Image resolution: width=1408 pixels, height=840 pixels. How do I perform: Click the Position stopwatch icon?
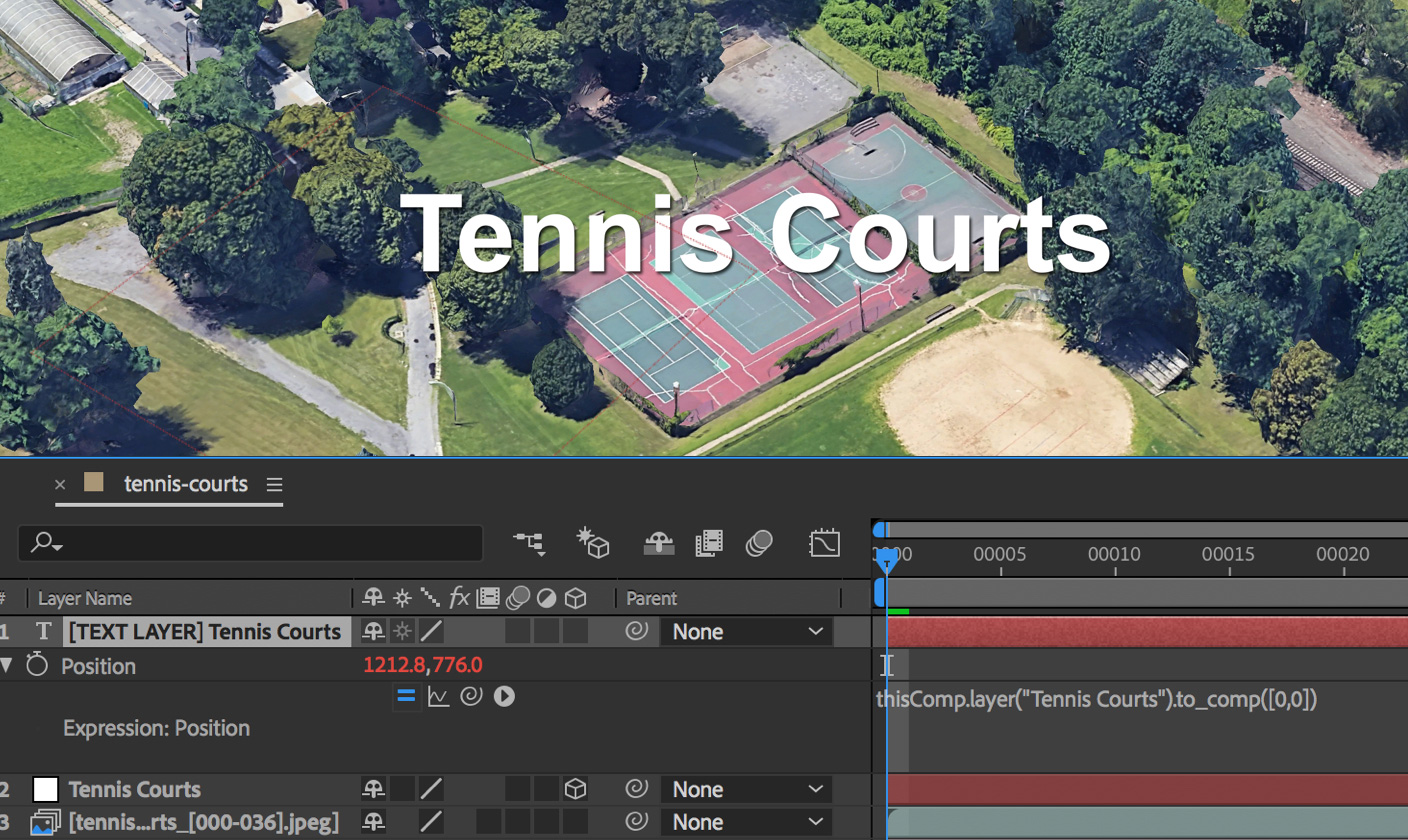pos(37,665)
